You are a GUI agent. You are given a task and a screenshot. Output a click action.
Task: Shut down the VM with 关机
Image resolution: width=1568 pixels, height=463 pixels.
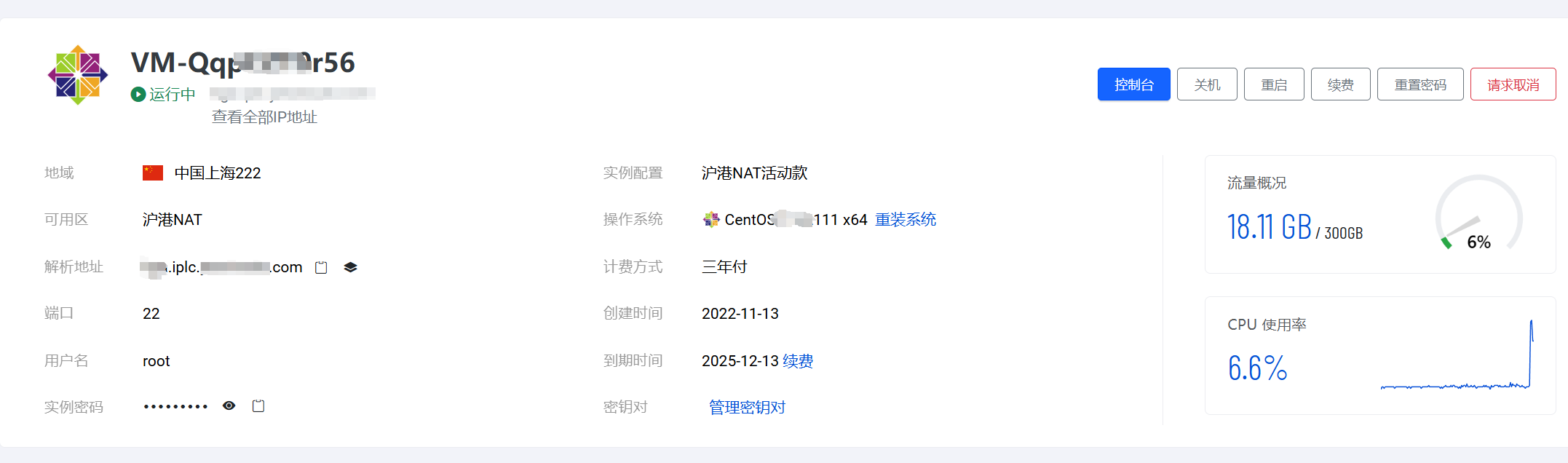1207,84
